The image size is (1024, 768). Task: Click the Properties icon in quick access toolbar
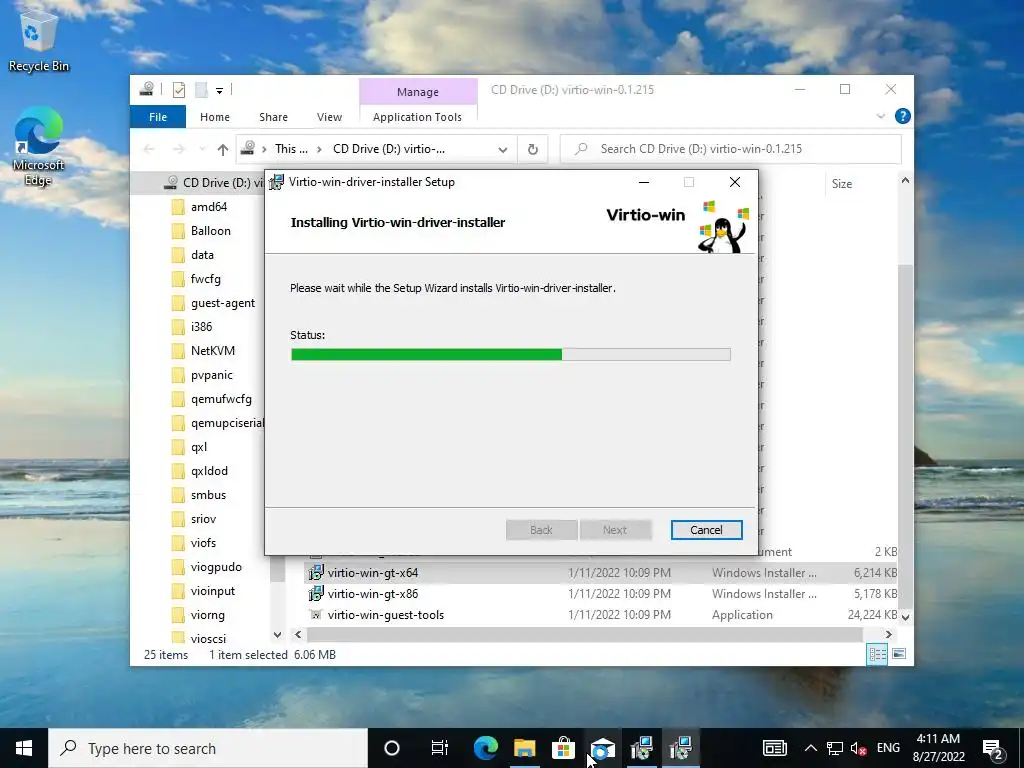(178, 90)
